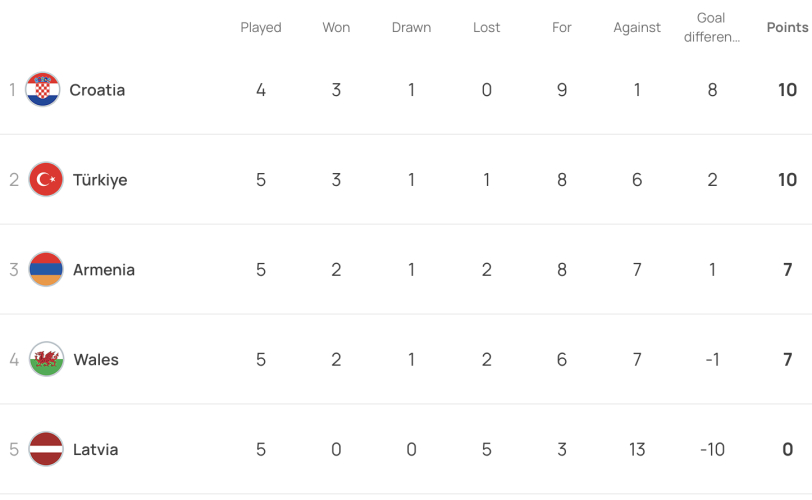Click the Points column header
The height and width of the screenshot is (500, 812).
787,27
